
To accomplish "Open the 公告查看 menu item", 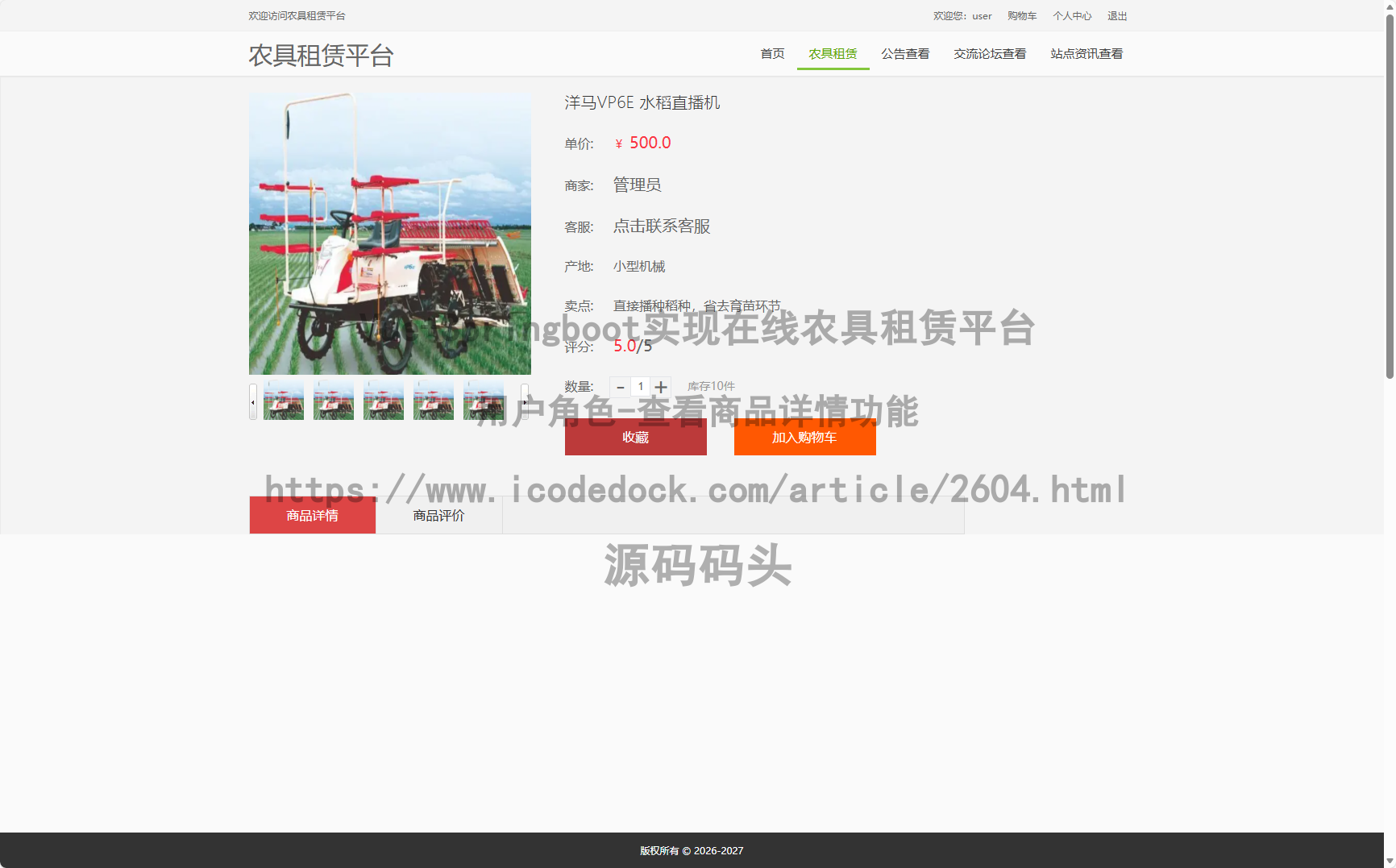I will 904,53.
